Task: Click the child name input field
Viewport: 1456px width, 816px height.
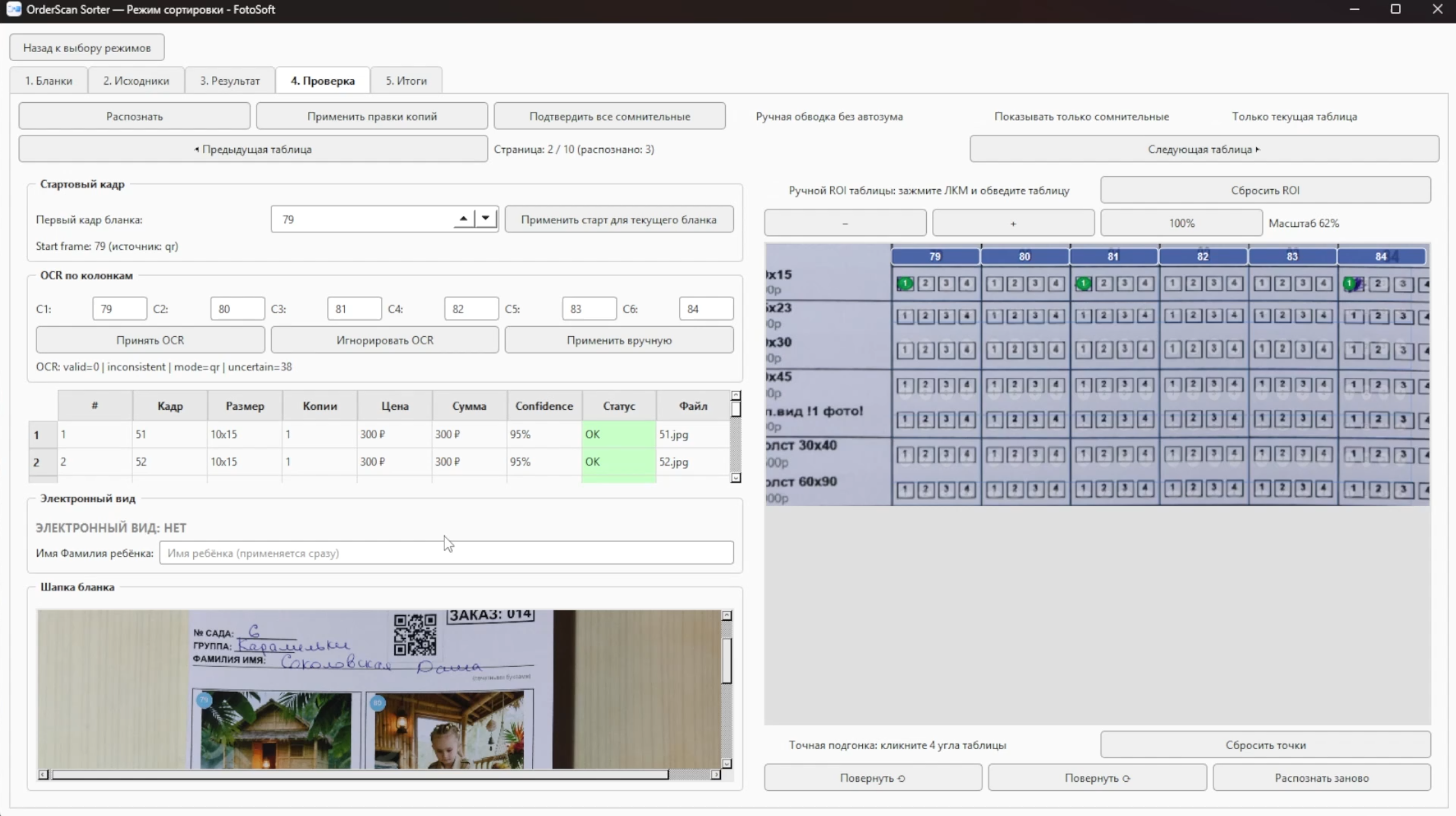Action: [x=446, y=553]
